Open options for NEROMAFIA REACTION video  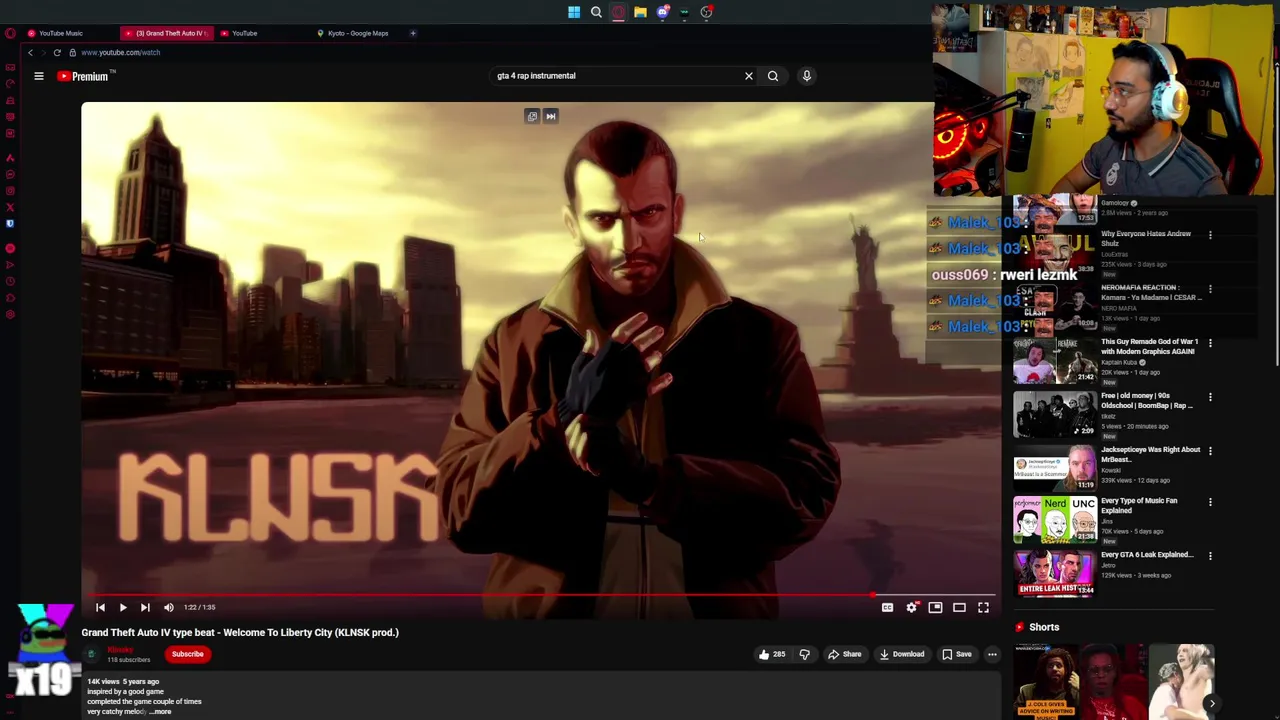click(1210, 290)
